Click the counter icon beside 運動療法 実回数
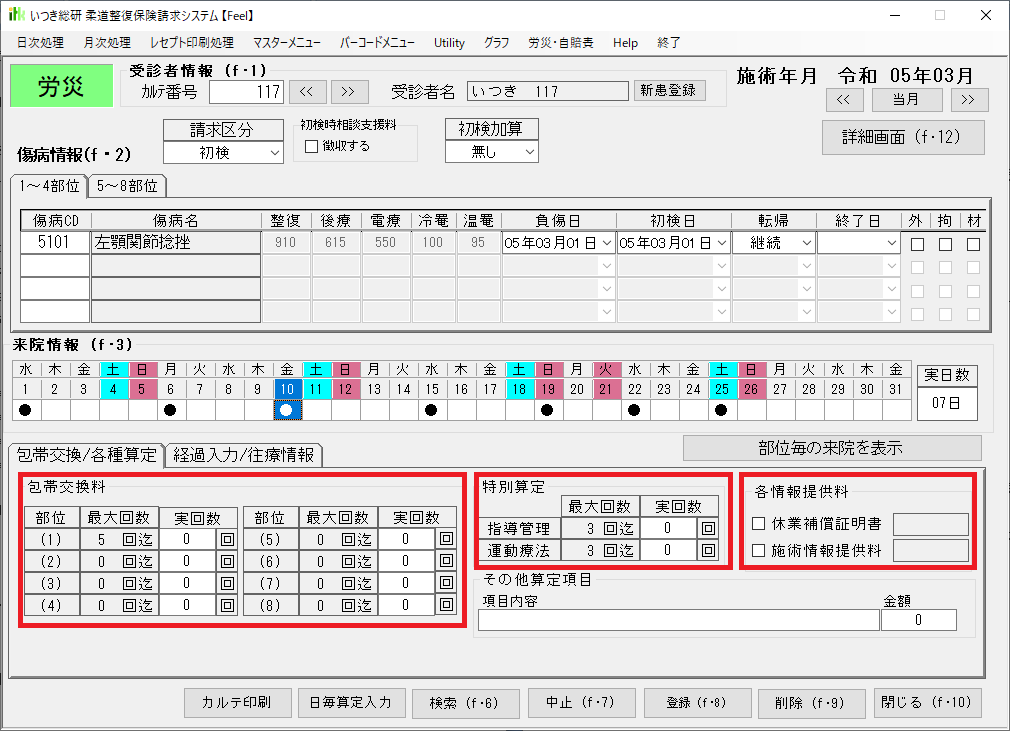The width and height of the screenshot is (1012, 731). tap(708, 550)
